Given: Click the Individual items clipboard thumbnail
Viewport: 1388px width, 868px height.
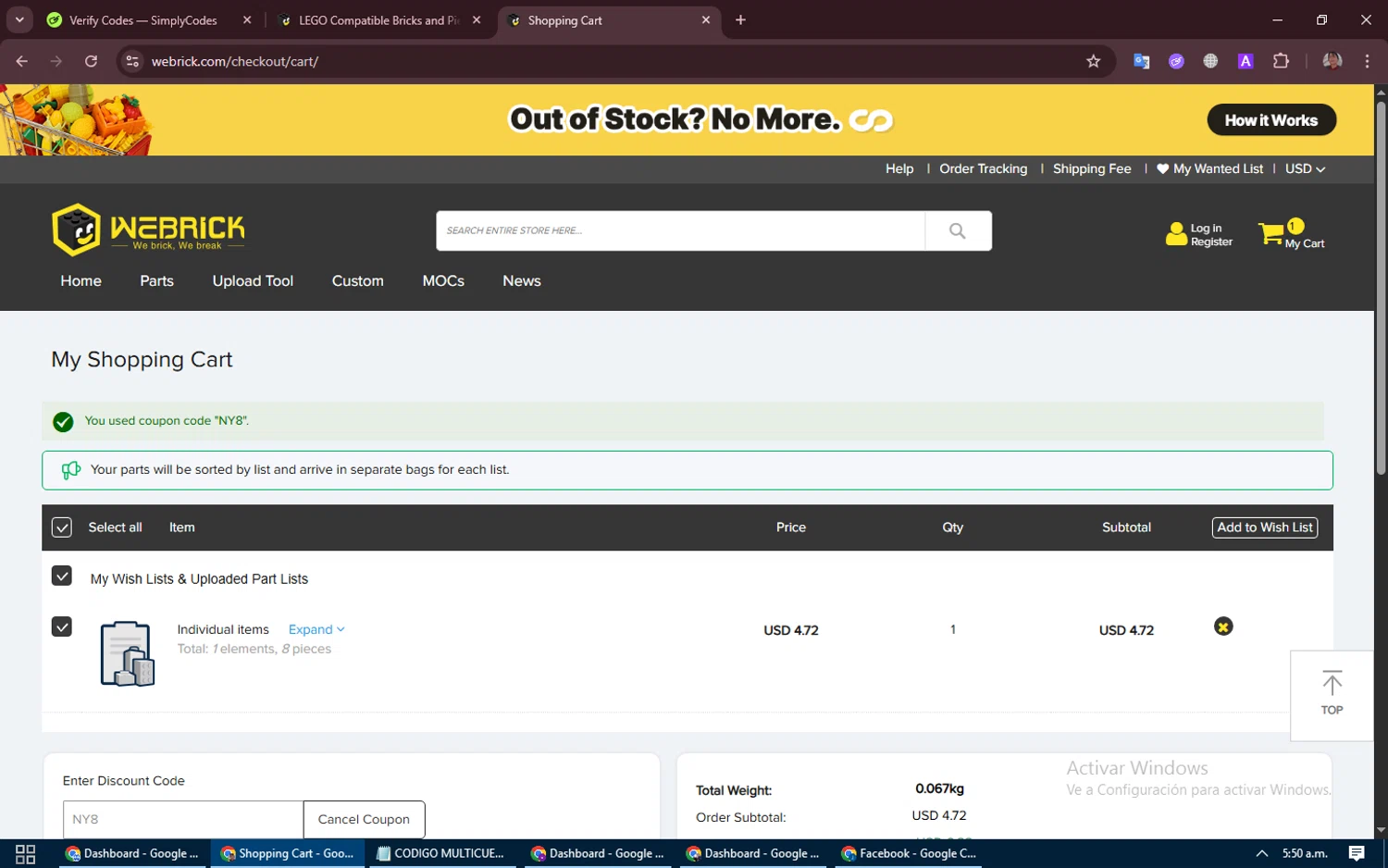Looking at the screenshot, I should 128,653.
